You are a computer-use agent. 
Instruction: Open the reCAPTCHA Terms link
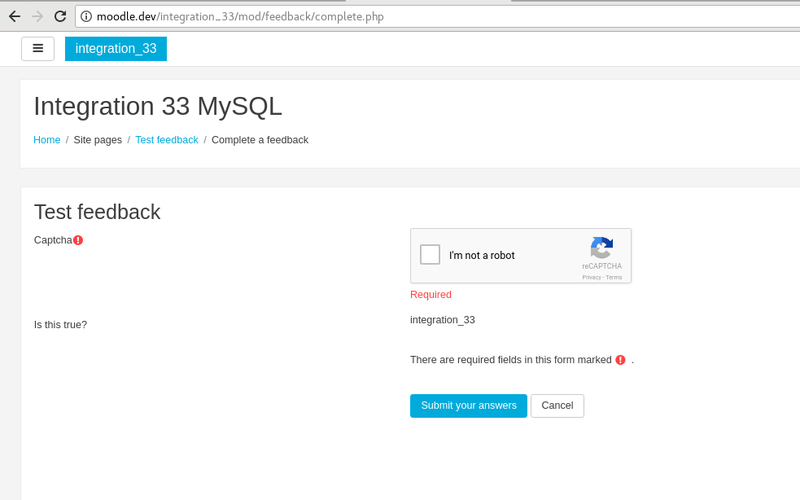point(614,278)
